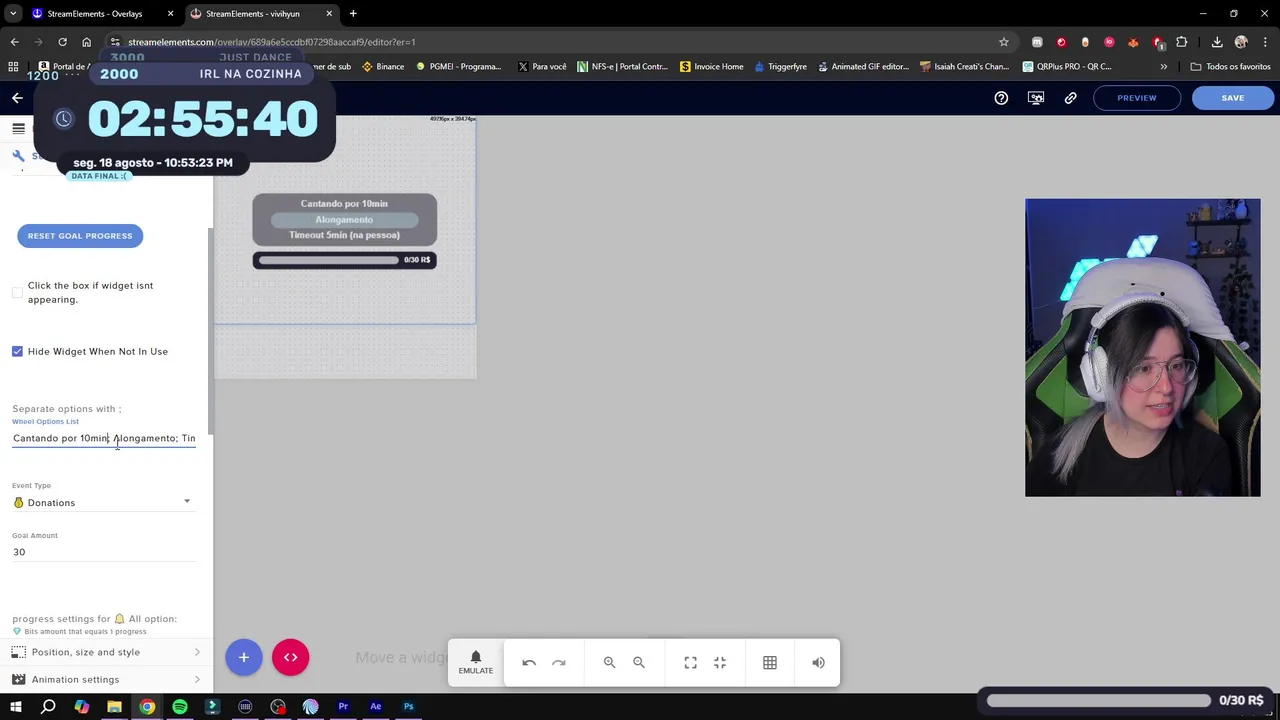The width and height of the screenshot is (1280, 720).
Task: Open Spotify from the taskbar
Action: (180, 707)
